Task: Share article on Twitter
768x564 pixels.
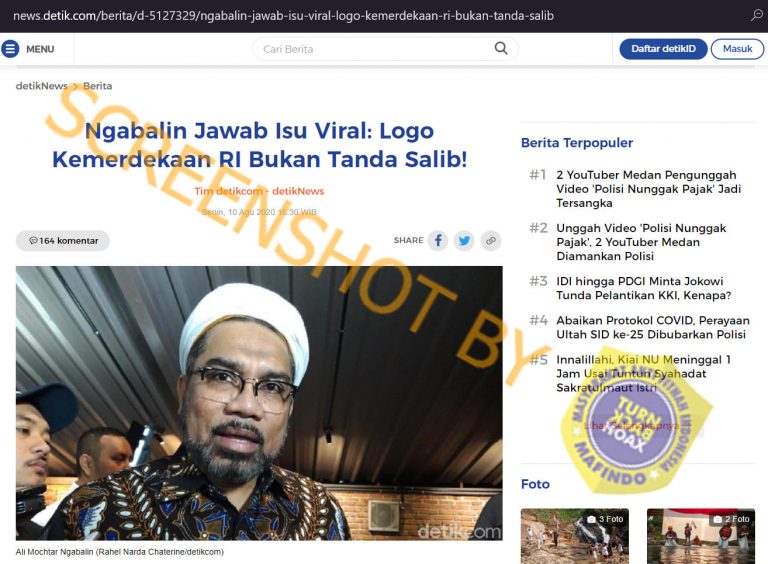Action: click(464, 240)
